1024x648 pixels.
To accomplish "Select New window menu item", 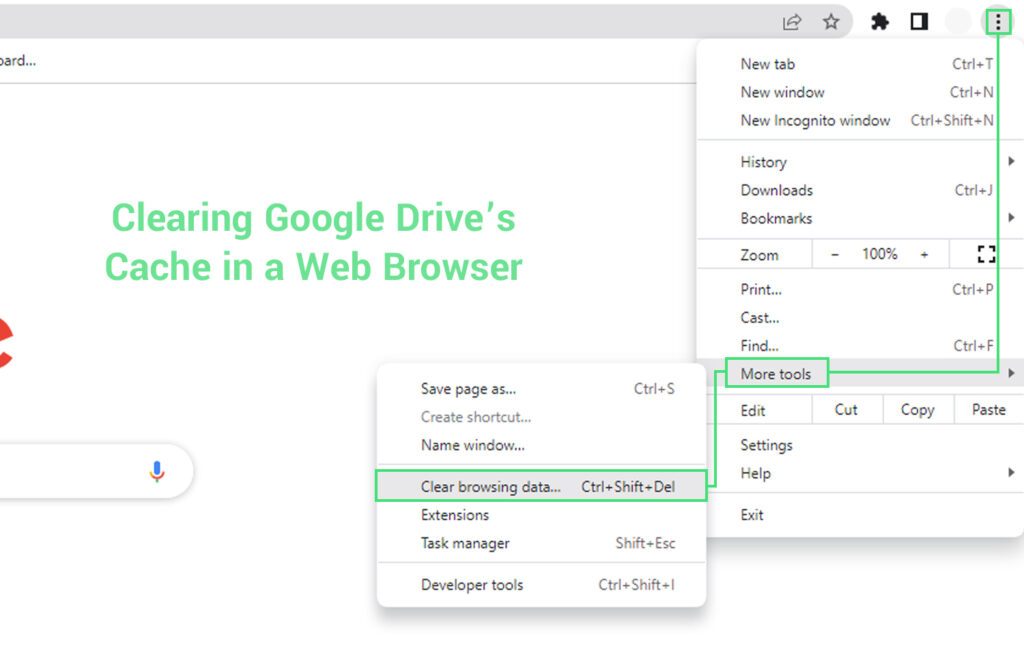I will tap(860, 92).
